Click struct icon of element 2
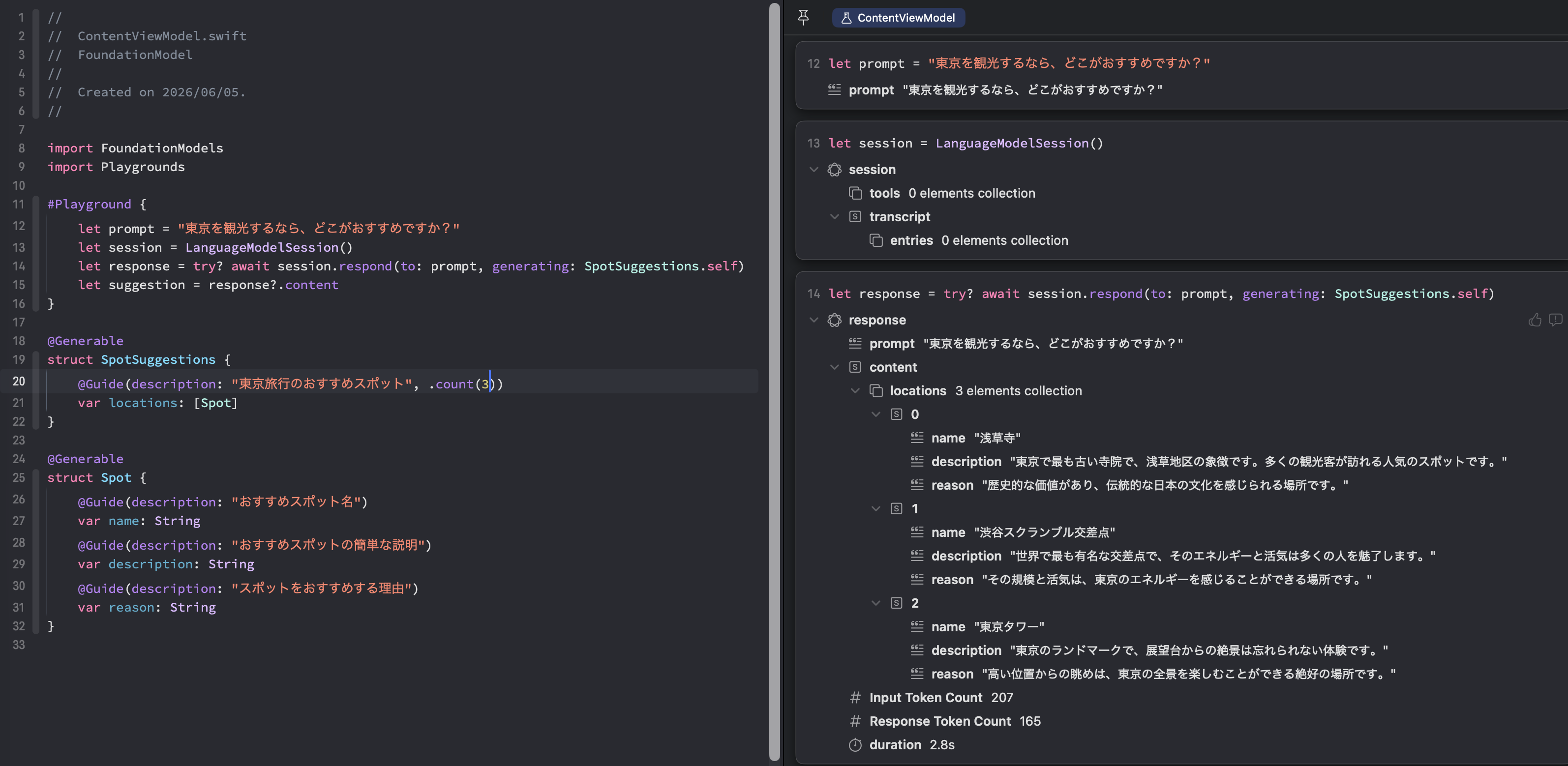This screenshot has height=766, width=1568. click(897, 604)
